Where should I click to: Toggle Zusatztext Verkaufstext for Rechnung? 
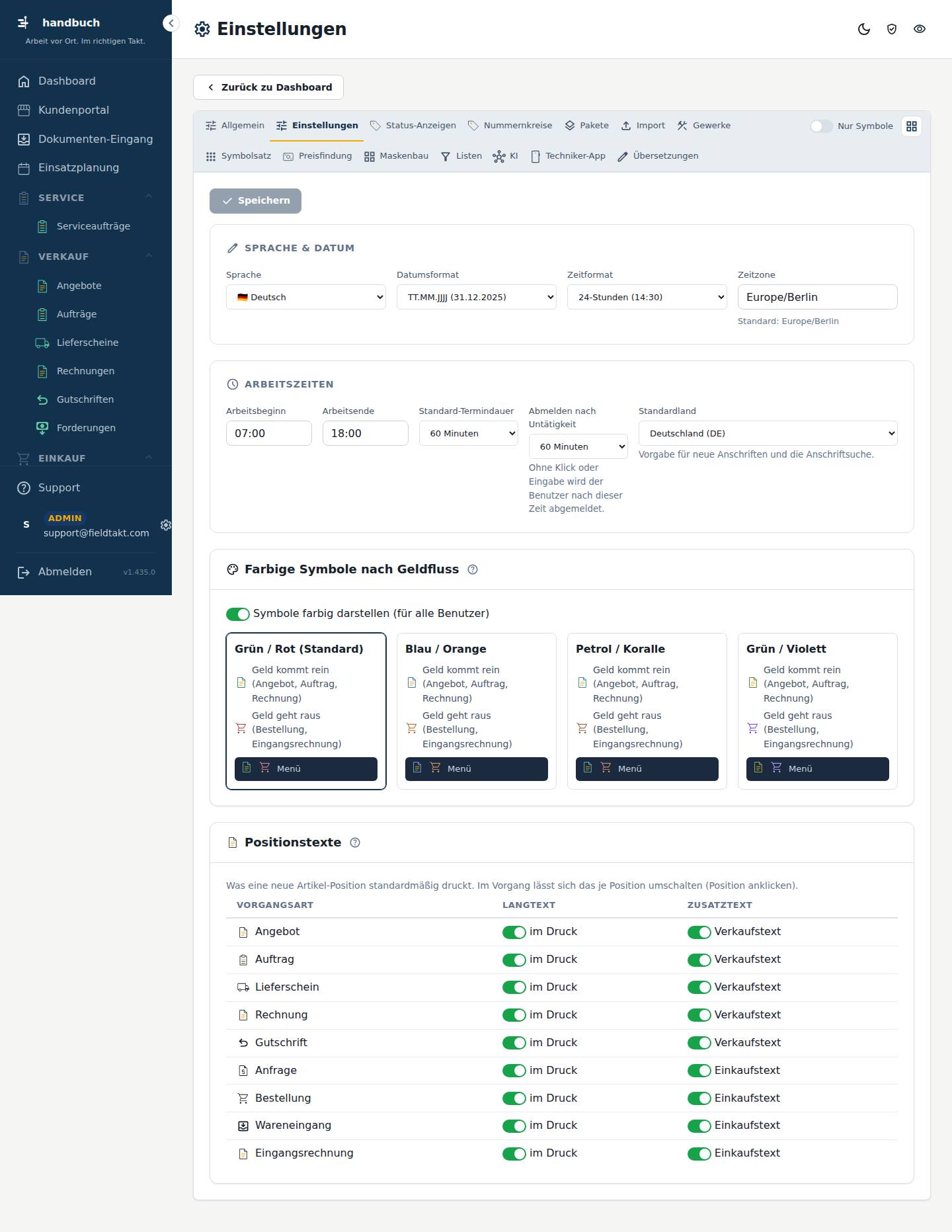tap(699, 1015)
